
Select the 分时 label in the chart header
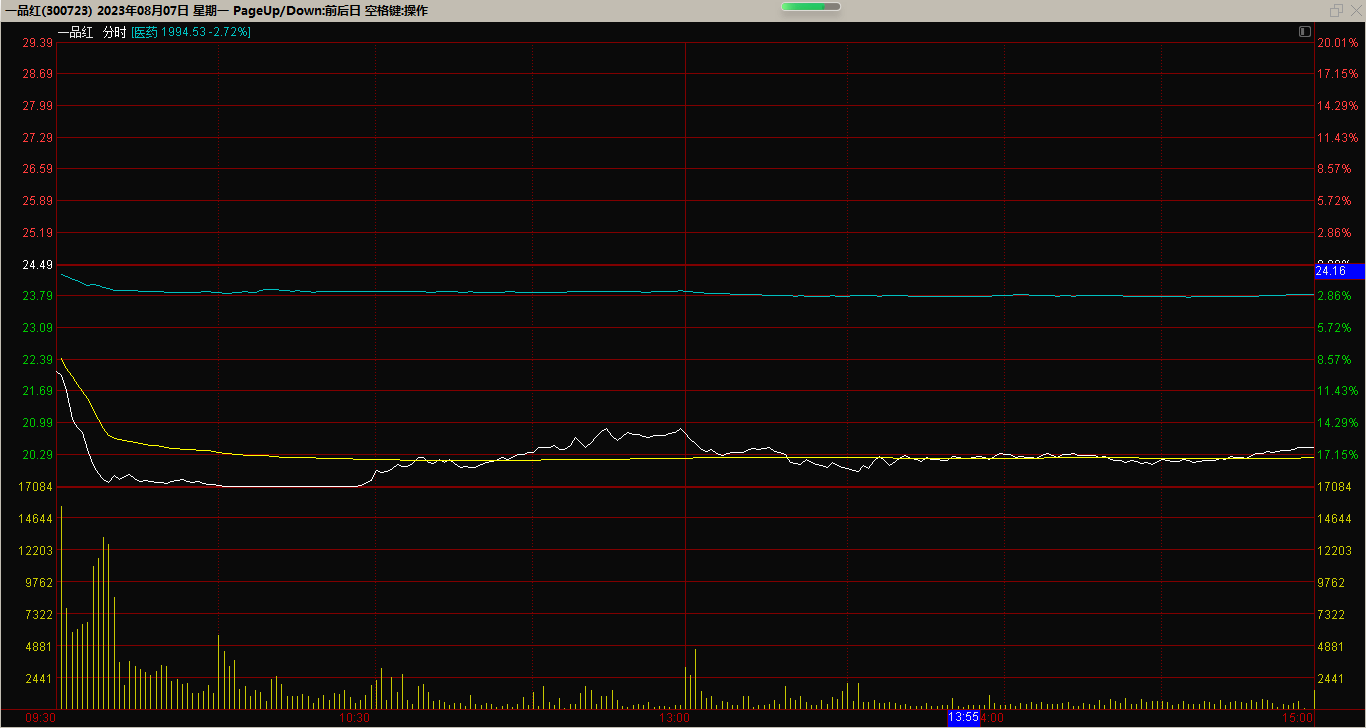(114, 32)
